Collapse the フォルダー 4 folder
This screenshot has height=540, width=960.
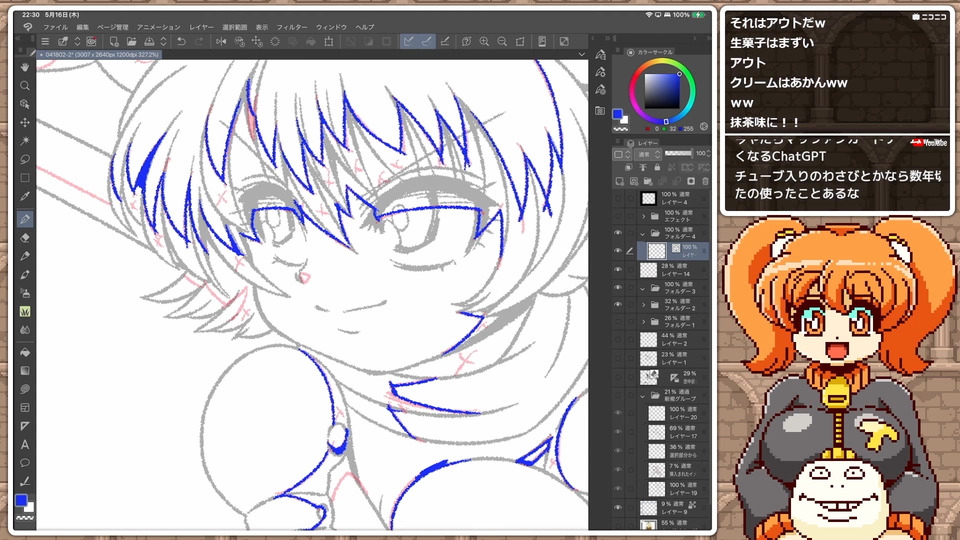pyautogui.click(x=643, y=233)
